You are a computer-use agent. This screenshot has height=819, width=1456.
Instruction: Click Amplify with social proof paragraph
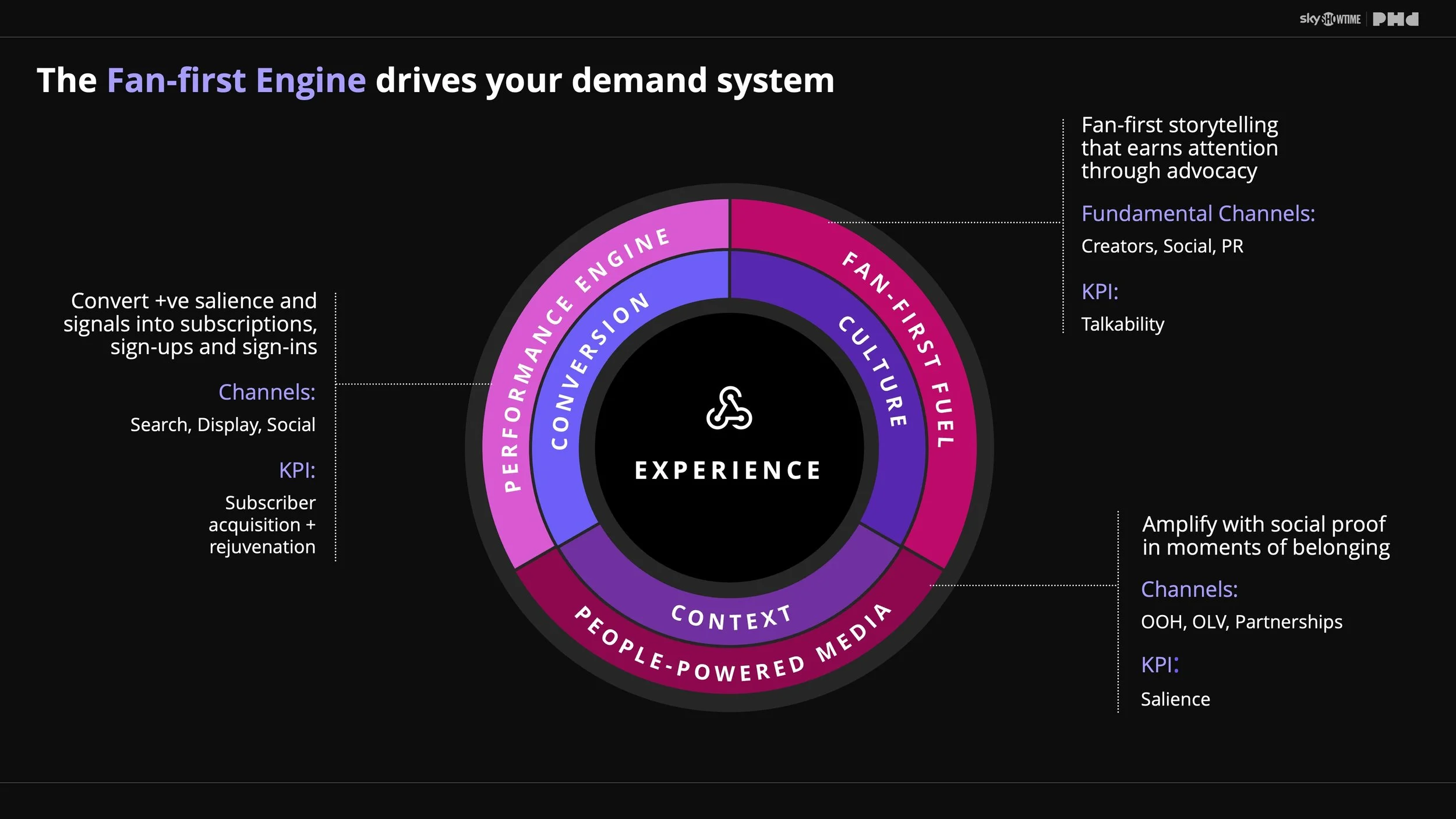(1265, 536)
